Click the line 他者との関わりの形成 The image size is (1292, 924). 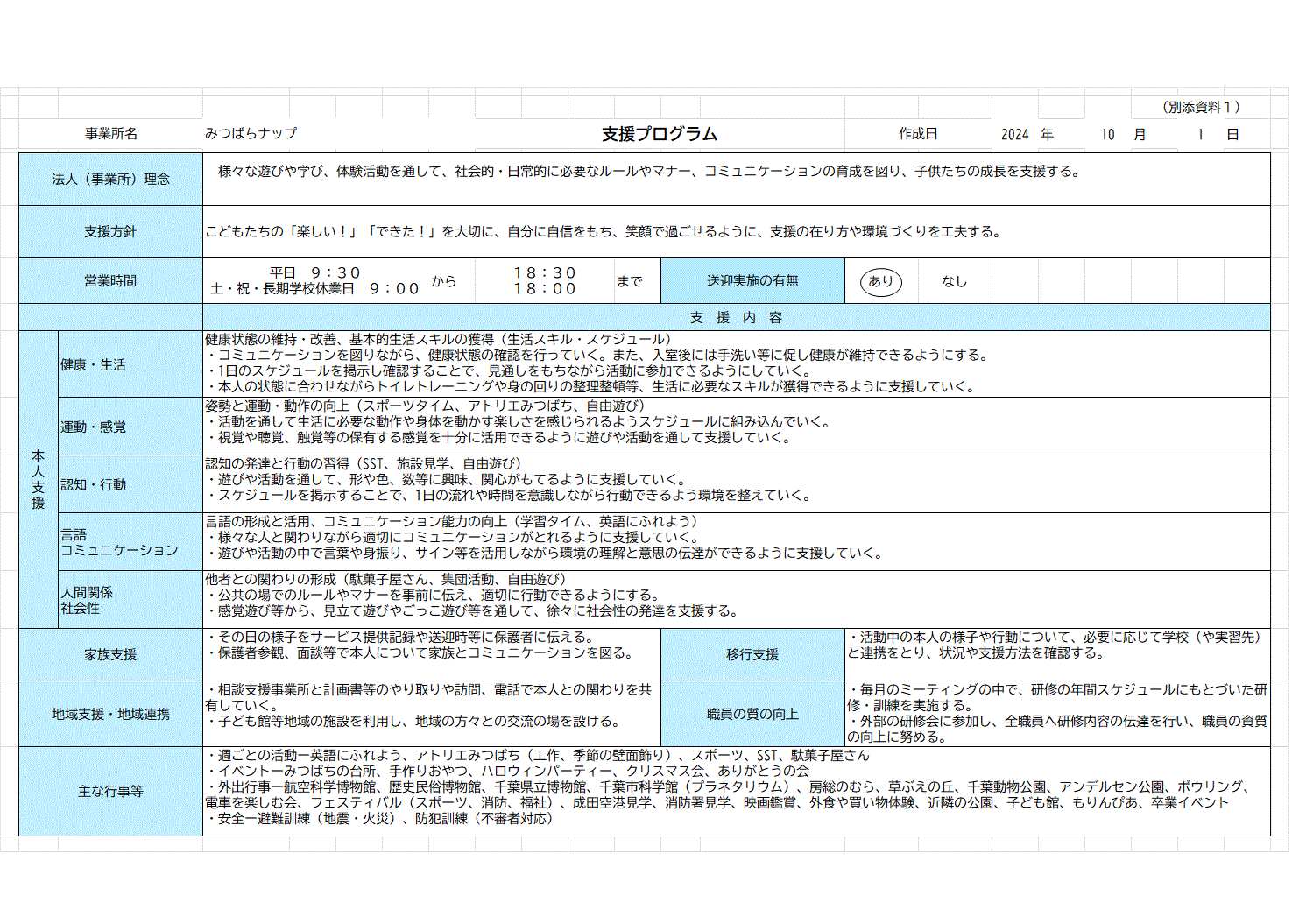pos(385,580)
